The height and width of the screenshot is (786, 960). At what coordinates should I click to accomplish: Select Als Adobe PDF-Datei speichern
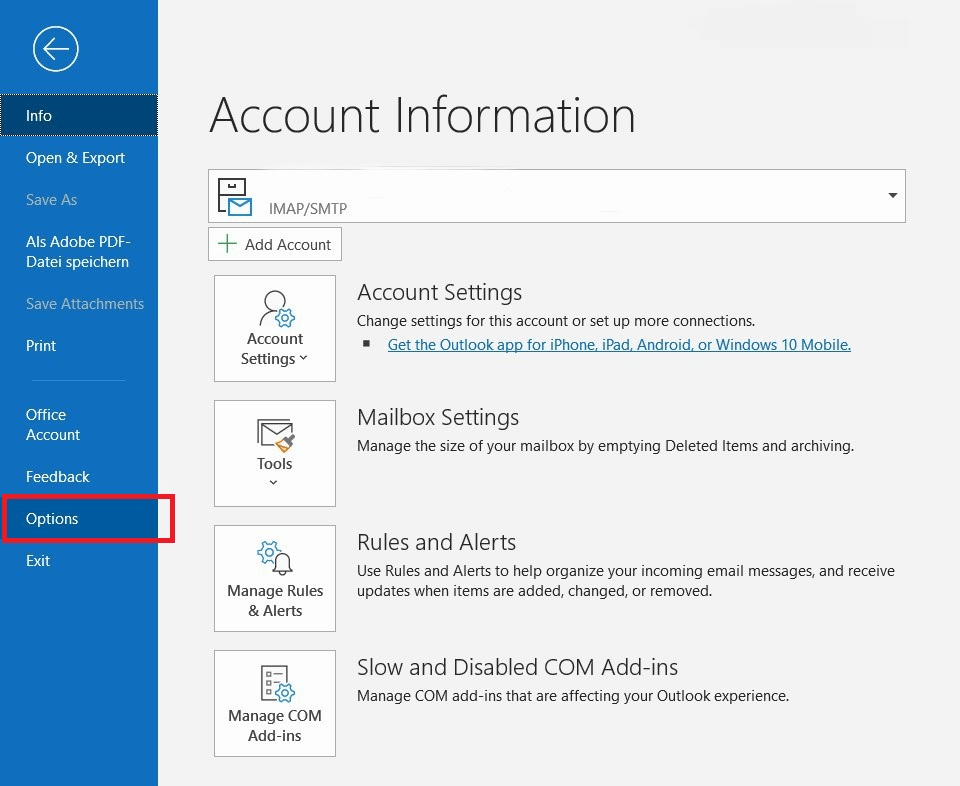click(x=79, y=252)
